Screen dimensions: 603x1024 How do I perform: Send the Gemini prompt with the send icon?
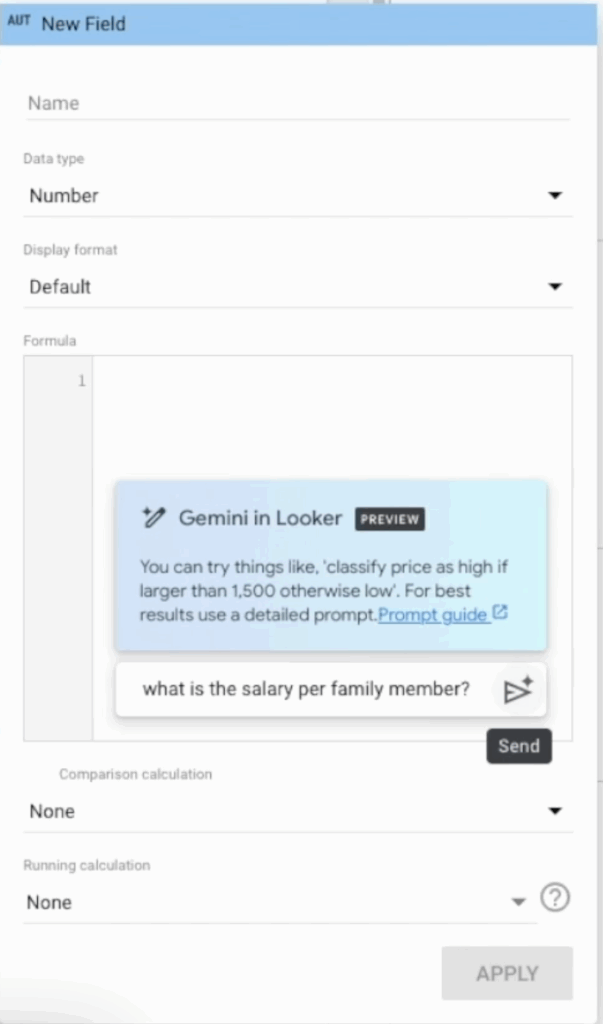(518, 690)
